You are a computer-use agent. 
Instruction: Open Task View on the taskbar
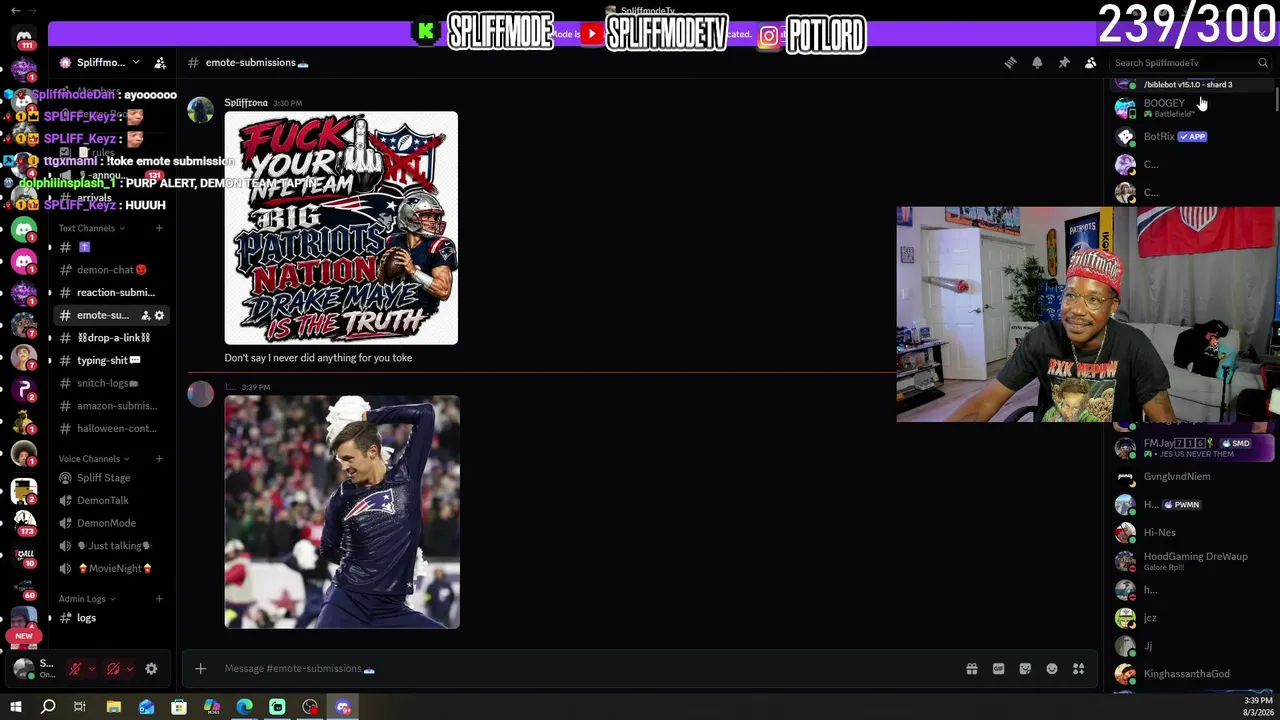pos(80,708)
